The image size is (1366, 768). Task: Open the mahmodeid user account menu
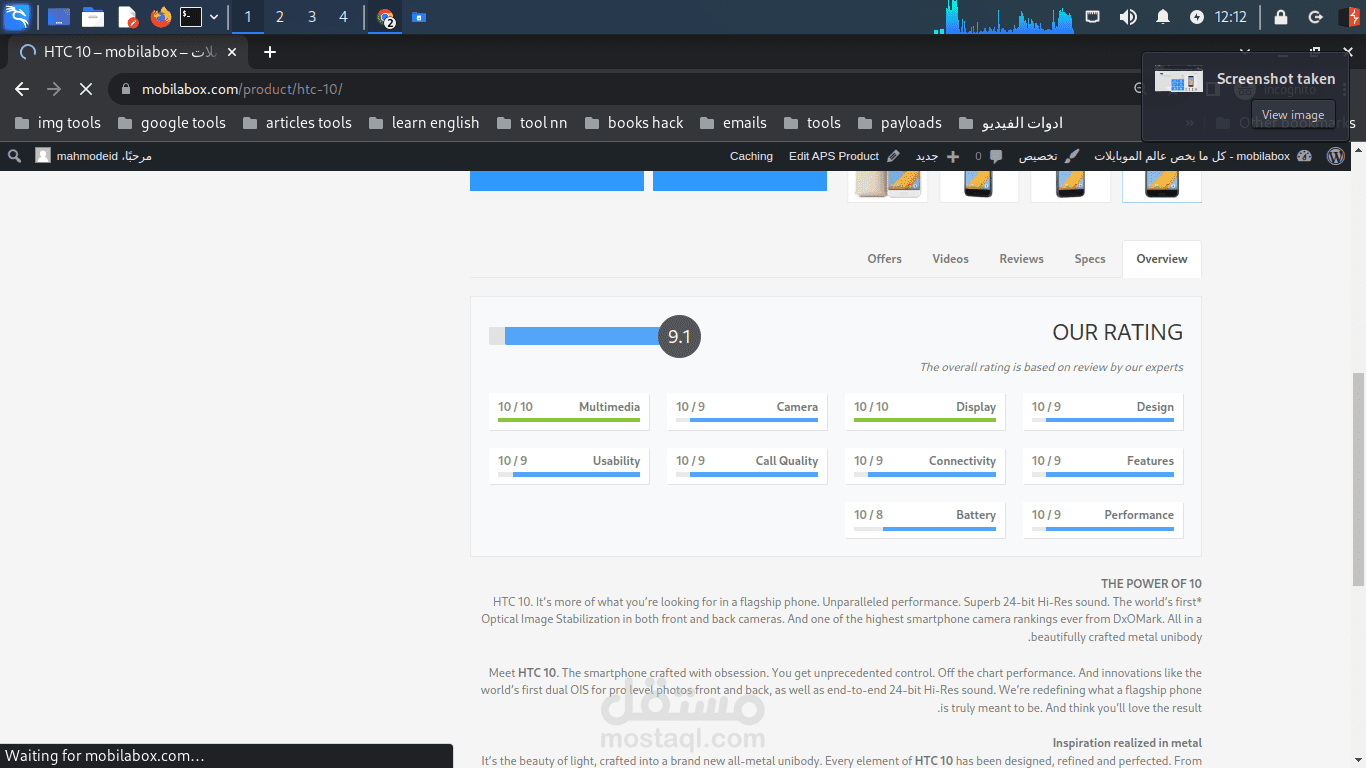pyautogui.click(x=93, y=156)
